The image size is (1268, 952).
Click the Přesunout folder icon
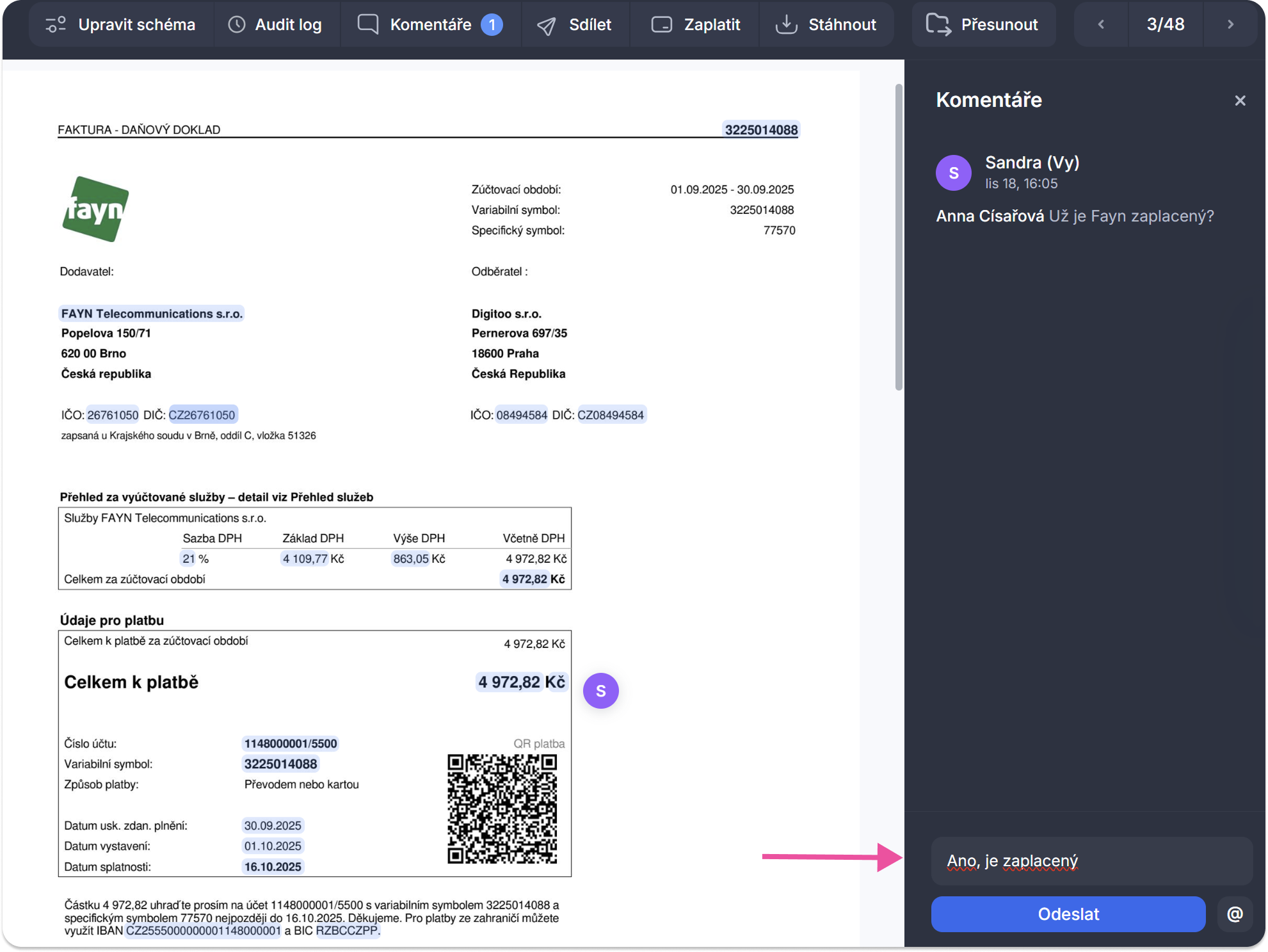point(938,24)
